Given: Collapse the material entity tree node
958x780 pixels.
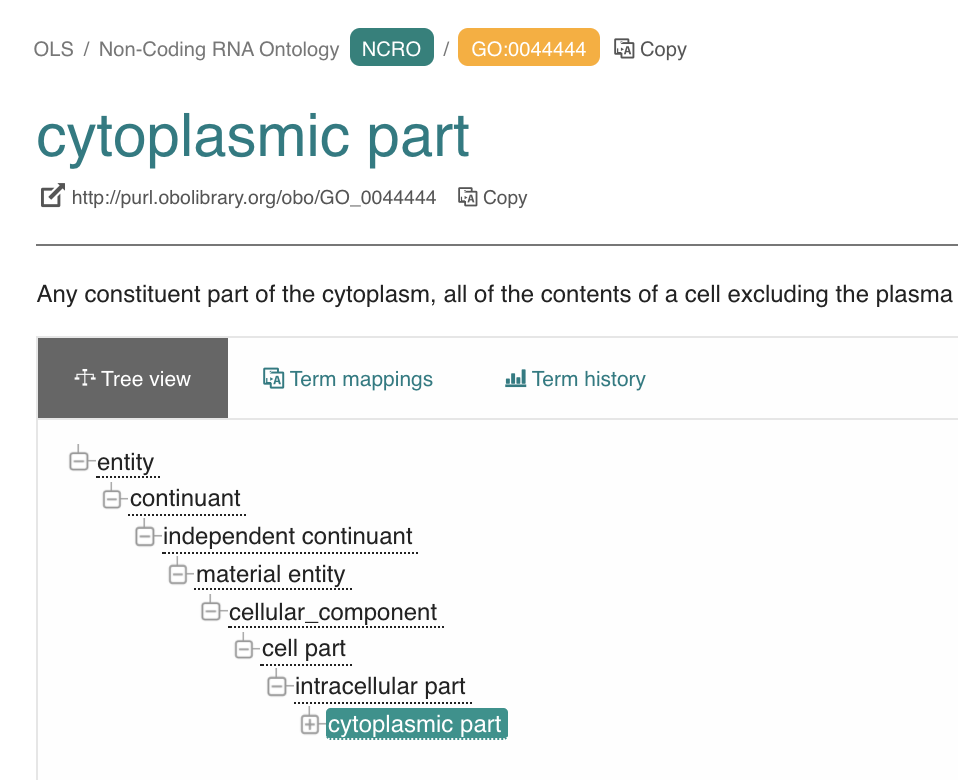Looking at the screenshot, I should coord(179,574).
